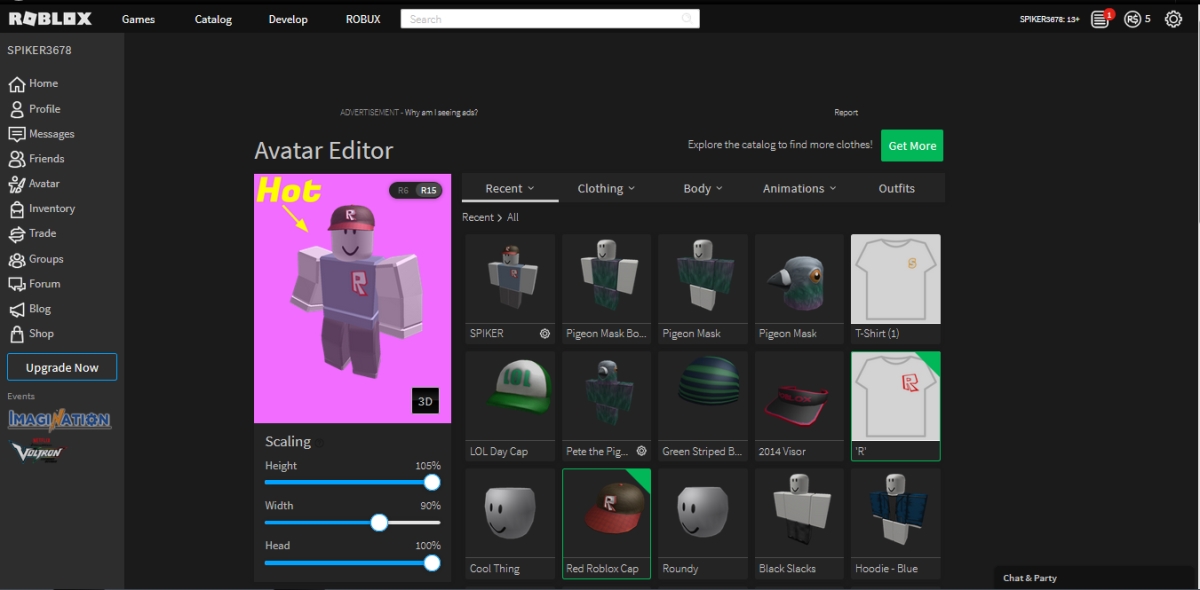
Task: Select the pigeon head Pigeon Mask item
Action: coord(799,289)
